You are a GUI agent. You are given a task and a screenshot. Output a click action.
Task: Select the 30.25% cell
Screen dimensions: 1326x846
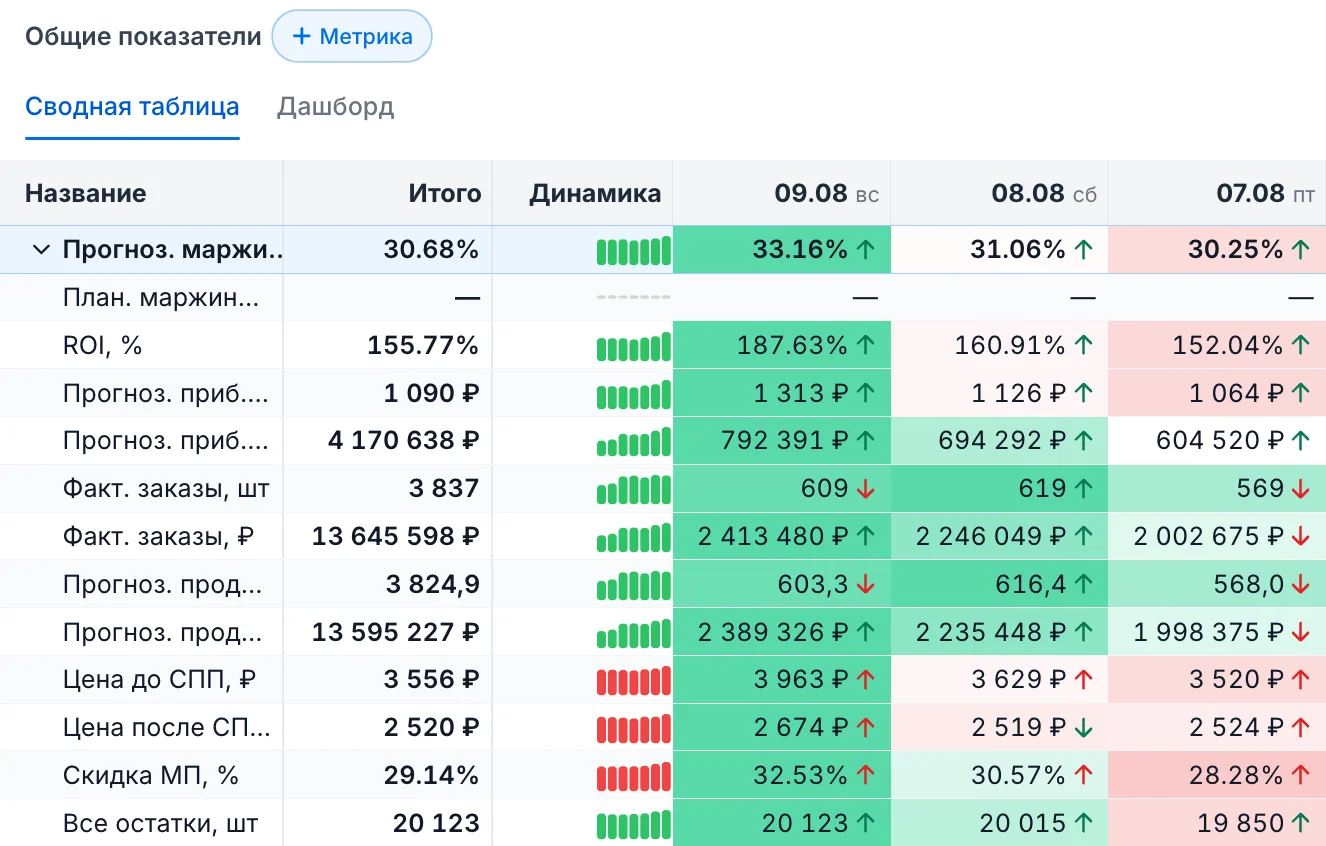point(1217,250)
